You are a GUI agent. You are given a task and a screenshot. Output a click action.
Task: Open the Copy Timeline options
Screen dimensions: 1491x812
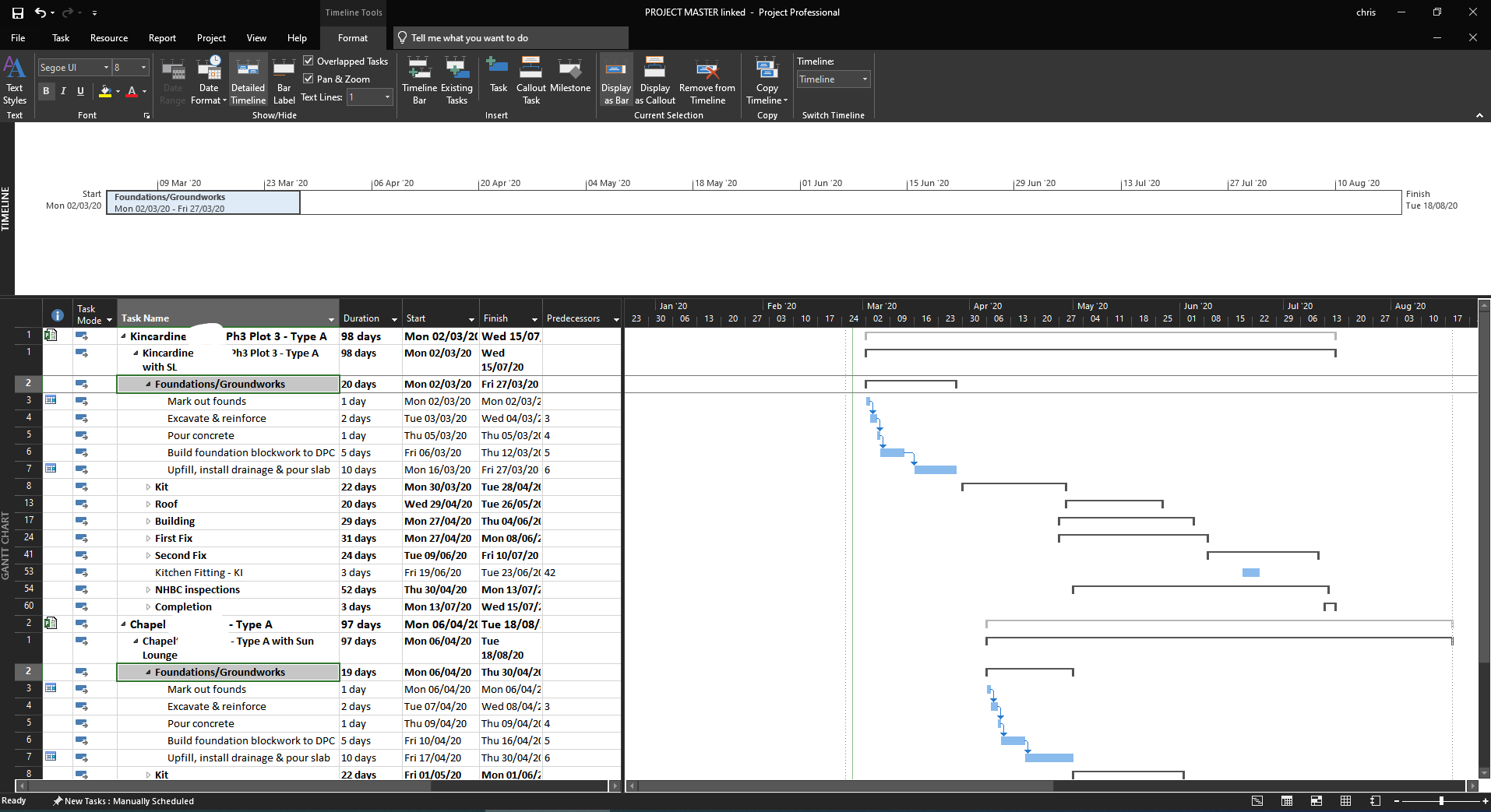click(767, 81)
